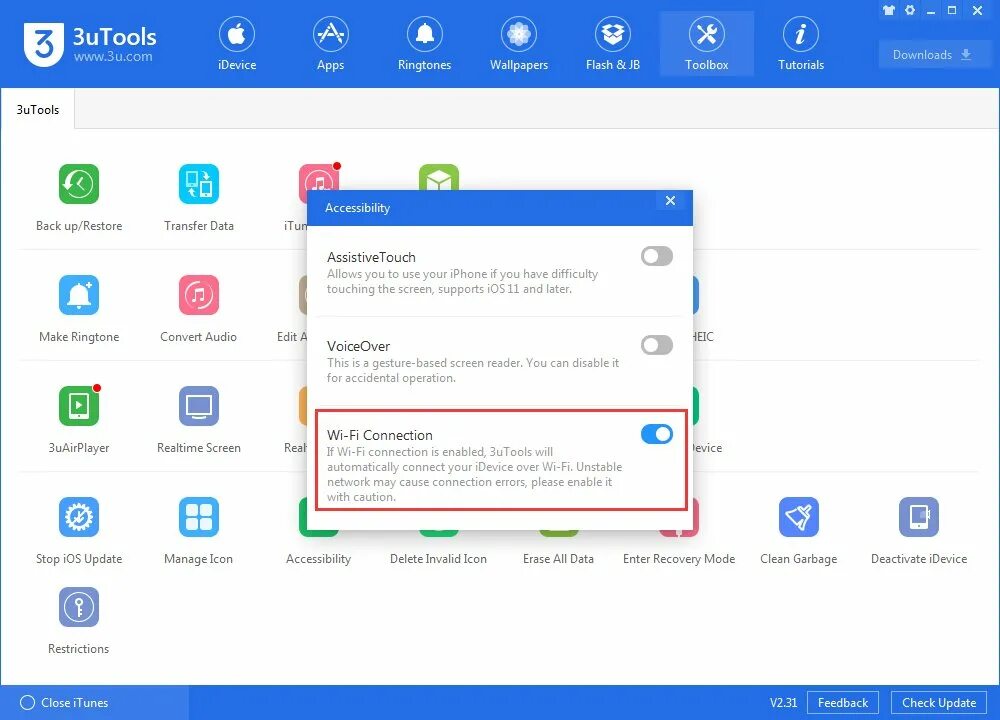1000x720 pixels.
Task: Open the Convert Audio tool
Action: 199,295
